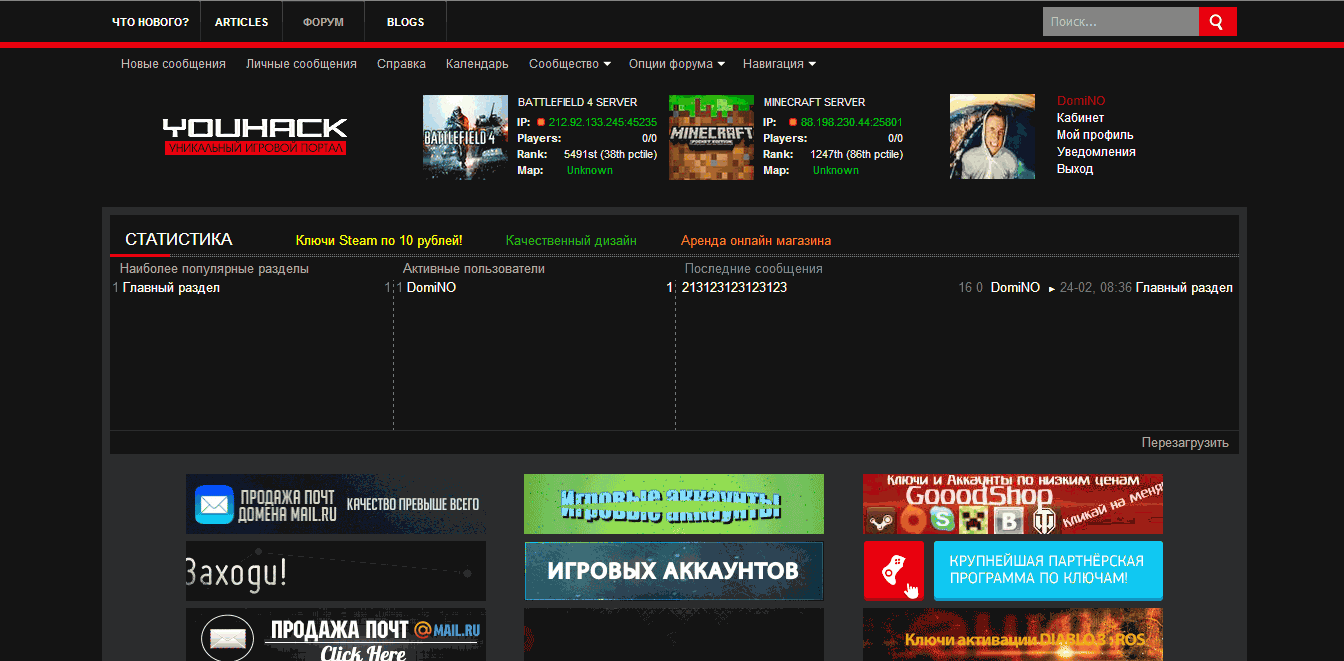Click the Заходи! banner

336,571
